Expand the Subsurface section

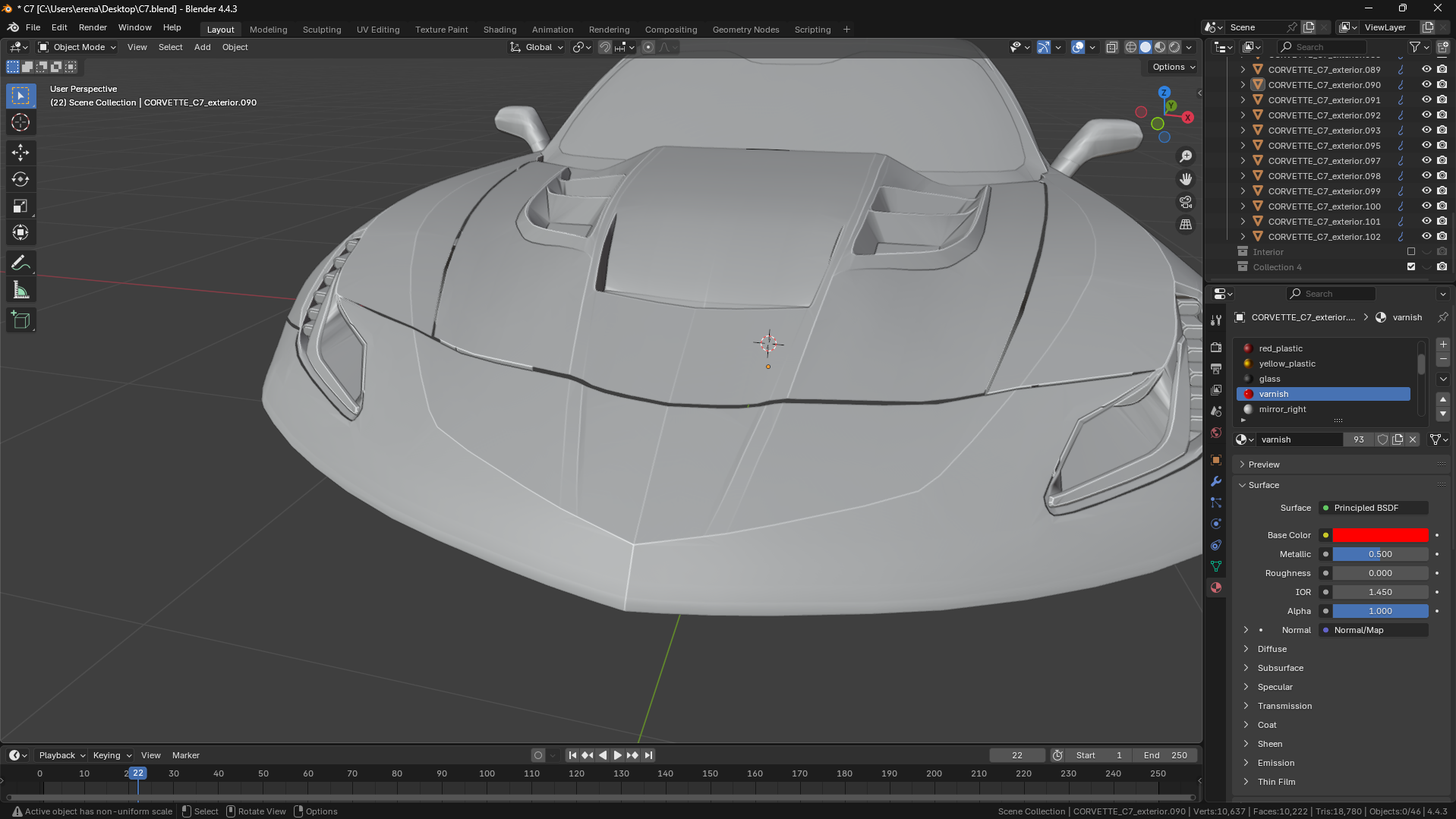click(x=1280, y=668)
